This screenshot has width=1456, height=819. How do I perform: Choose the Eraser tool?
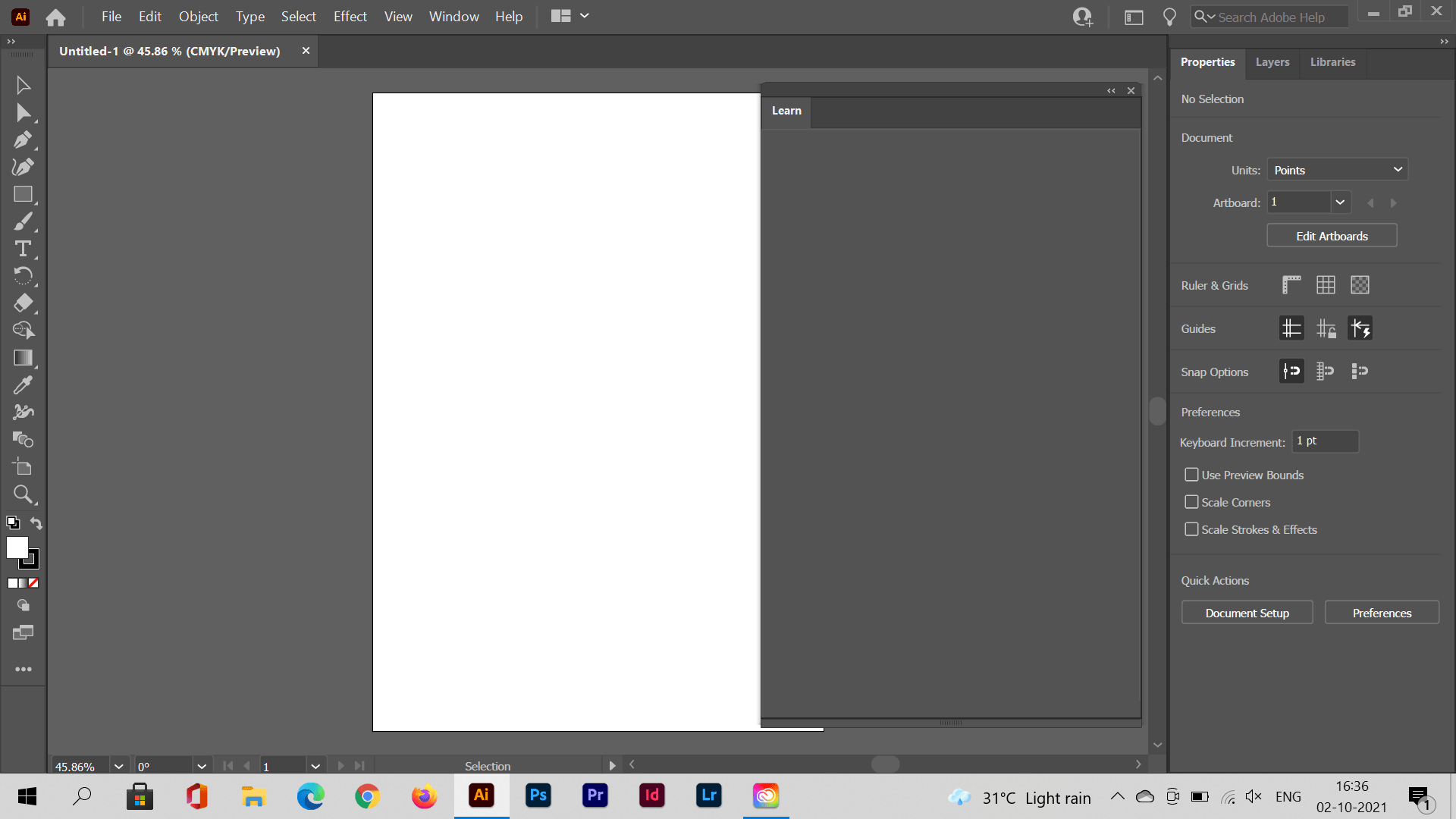[23, 303]
